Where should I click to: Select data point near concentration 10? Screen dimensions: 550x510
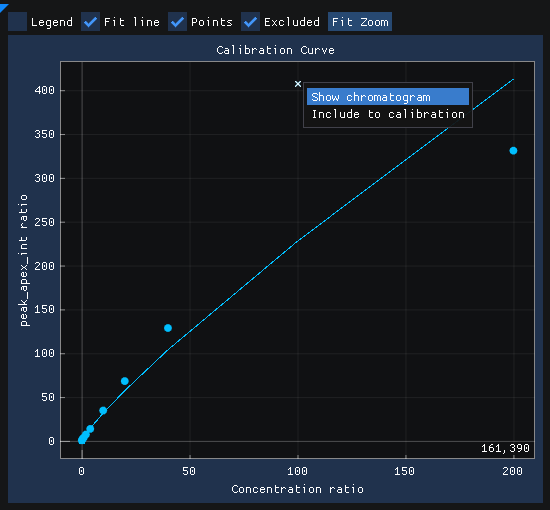click(x=103, y=410)
